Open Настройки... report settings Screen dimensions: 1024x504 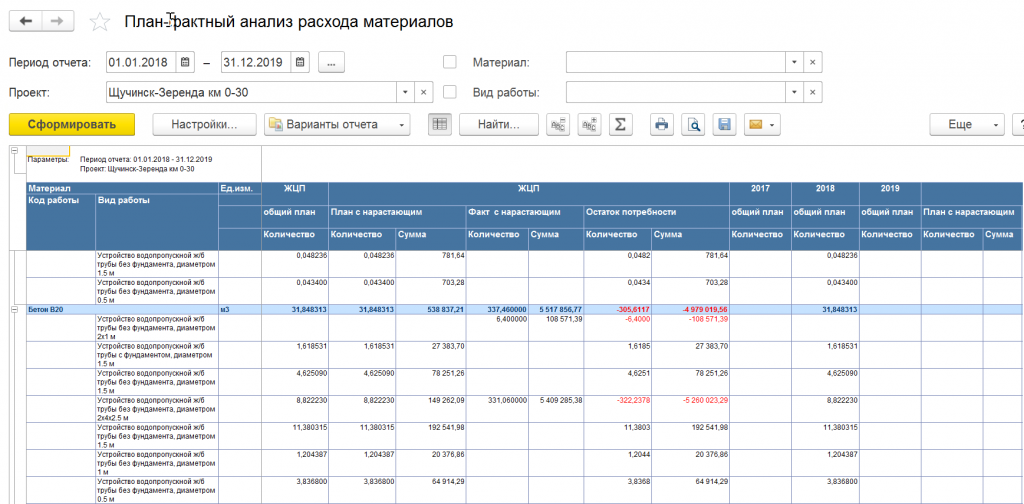[204, 124]
